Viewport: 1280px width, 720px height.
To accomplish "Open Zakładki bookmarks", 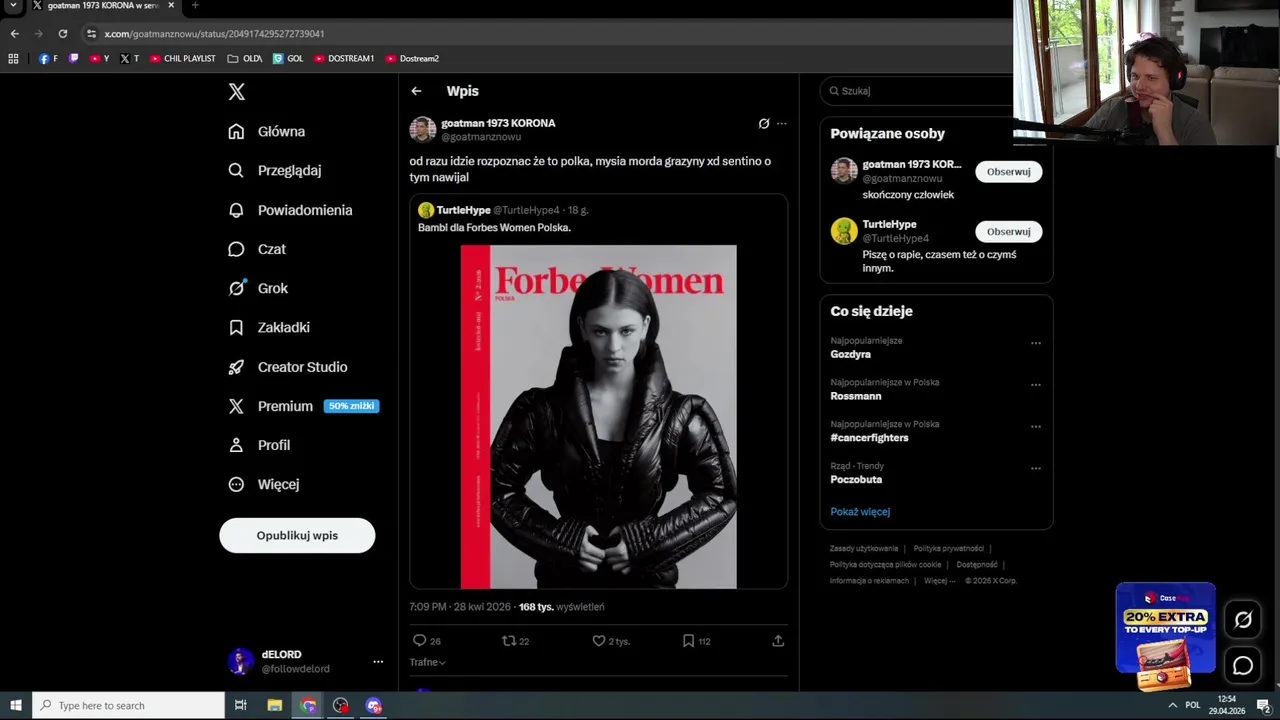I will [269, 327].
